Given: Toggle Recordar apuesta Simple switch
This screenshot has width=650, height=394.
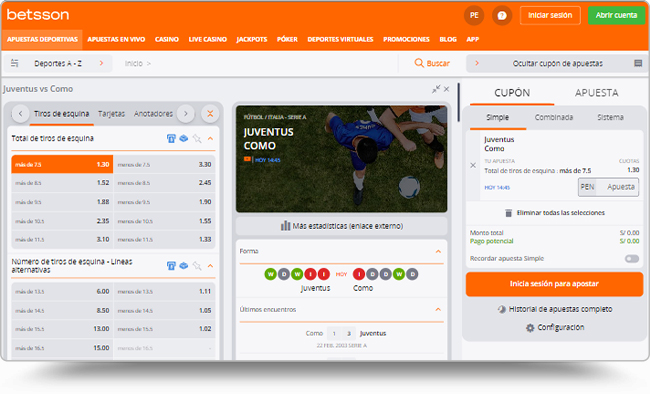Looking at the screenshot, I should (632, 259).
